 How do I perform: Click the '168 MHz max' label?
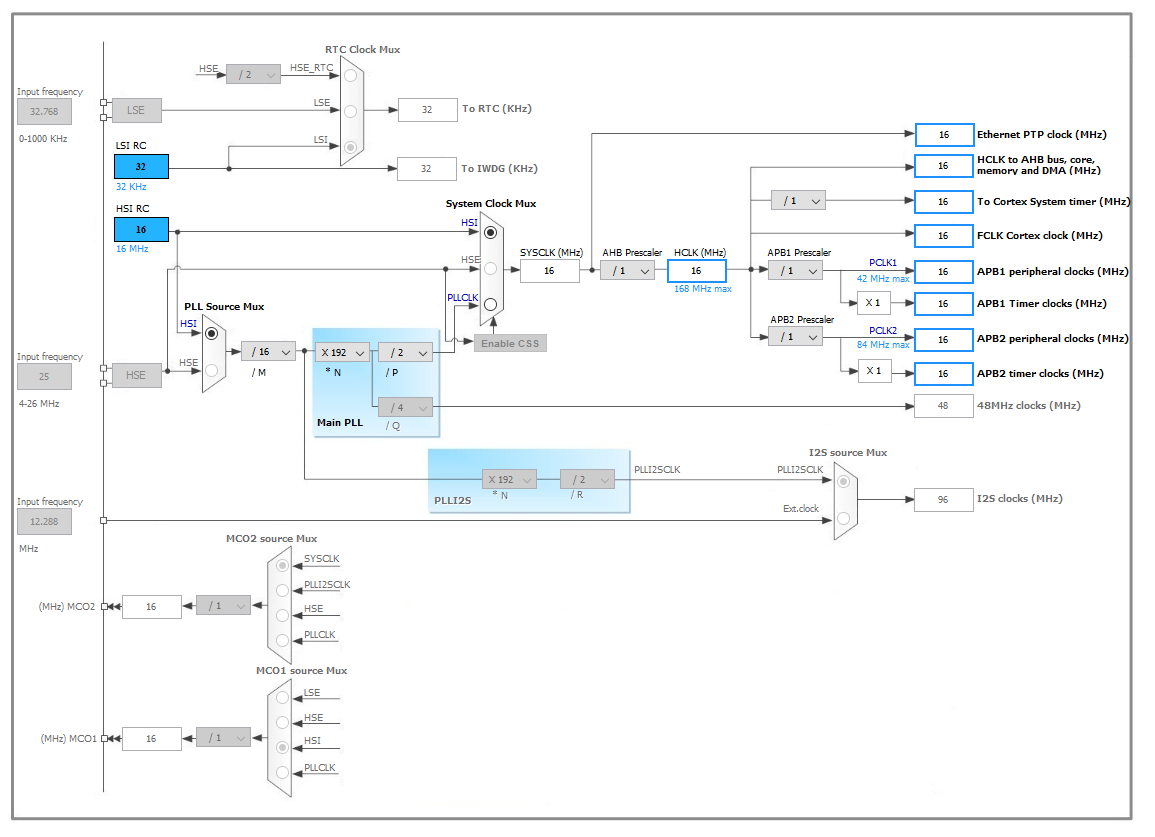pos(703,289)
